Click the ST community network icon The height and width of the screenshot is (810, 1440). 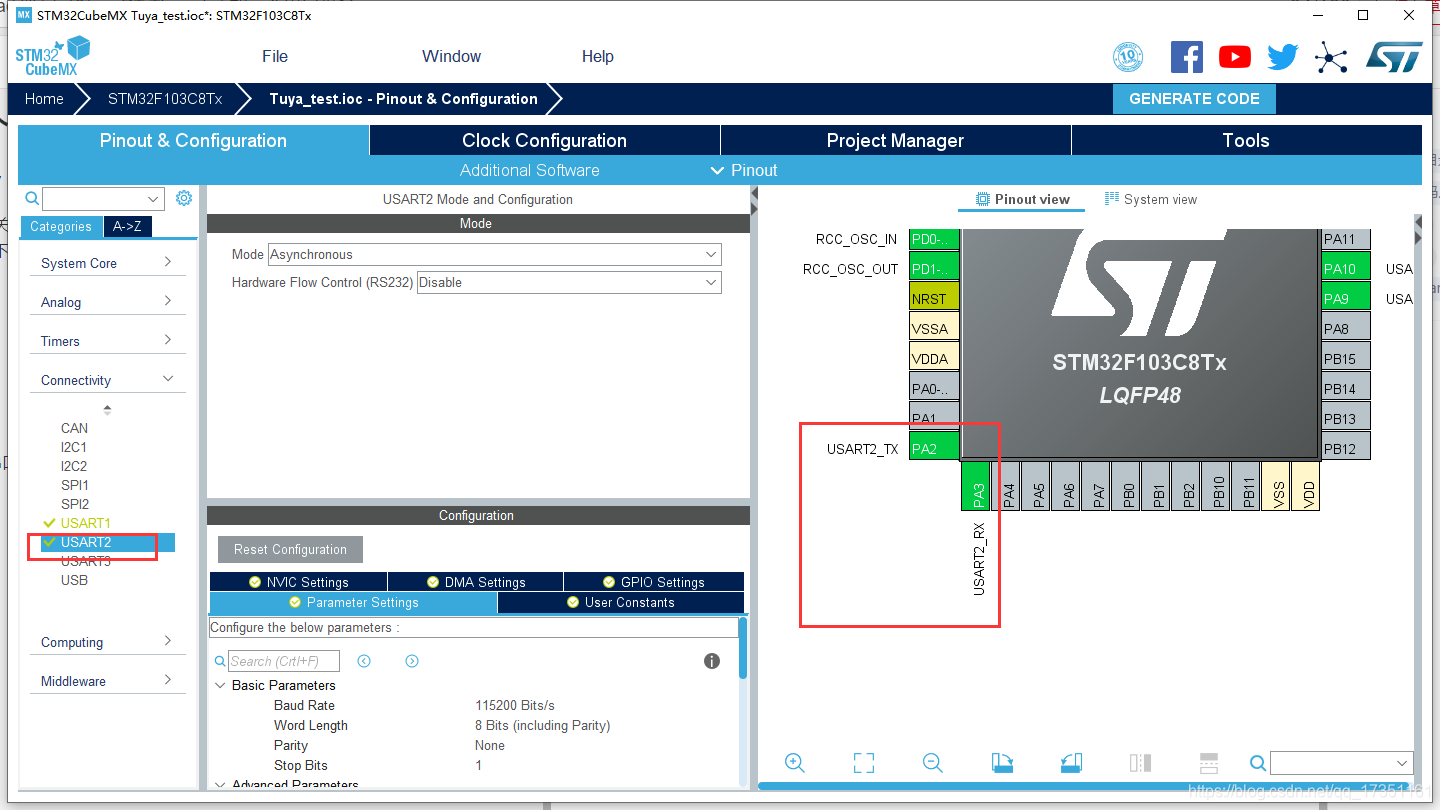[x=1331, y=57]
